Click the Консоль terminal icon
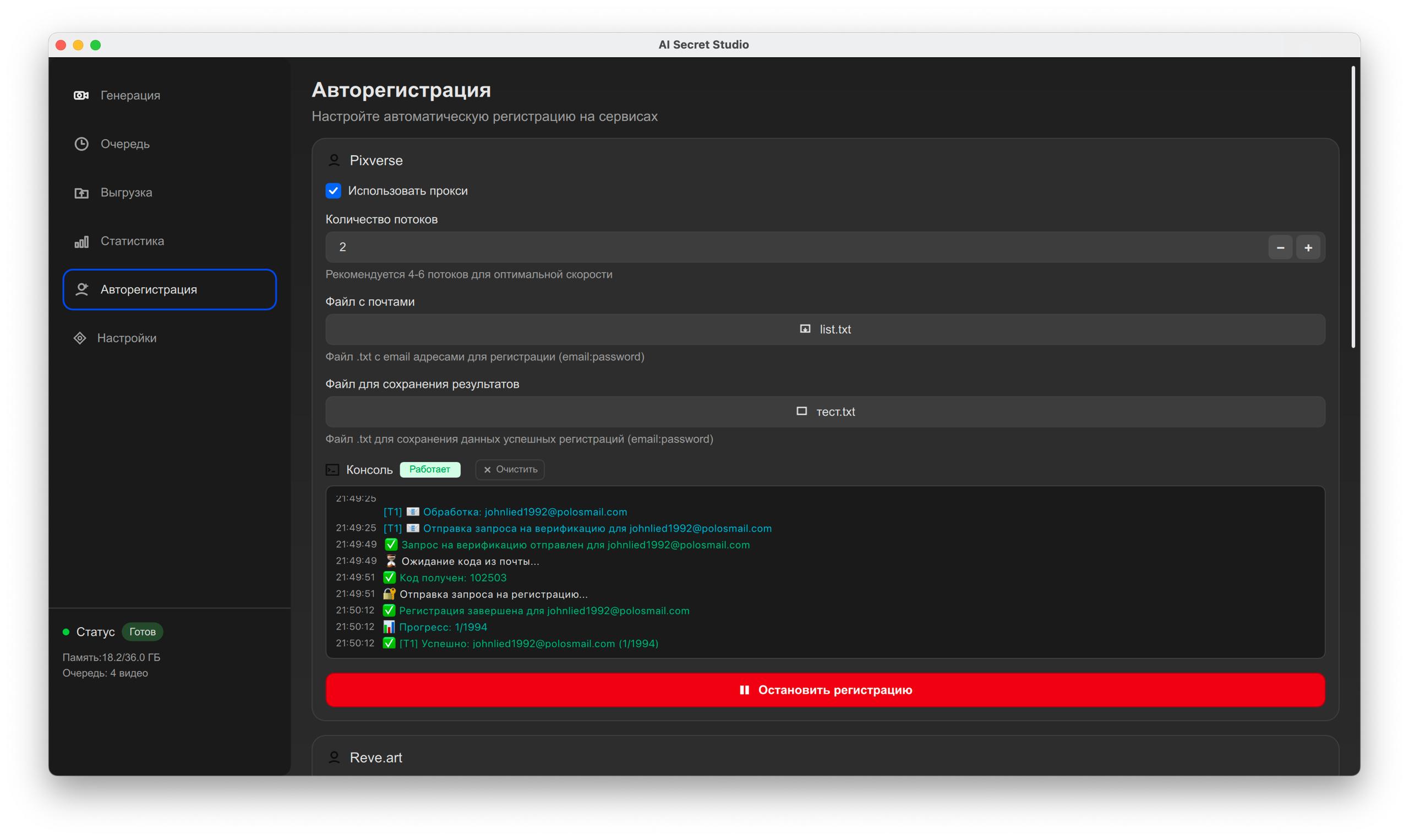This screenshot has height=840, width=1409. pyautogui.click(x=332, y=470)
